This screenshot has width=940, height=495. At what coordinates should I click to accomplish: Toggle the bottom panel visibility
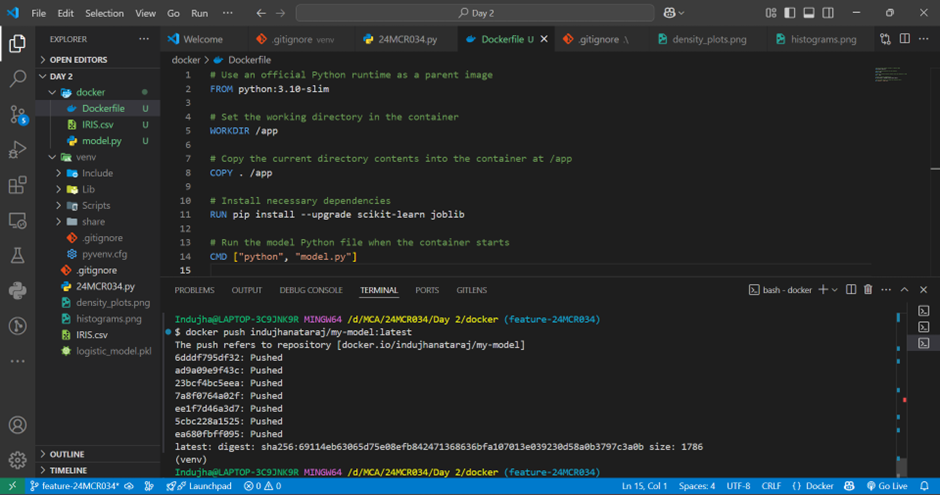[809, 13]
